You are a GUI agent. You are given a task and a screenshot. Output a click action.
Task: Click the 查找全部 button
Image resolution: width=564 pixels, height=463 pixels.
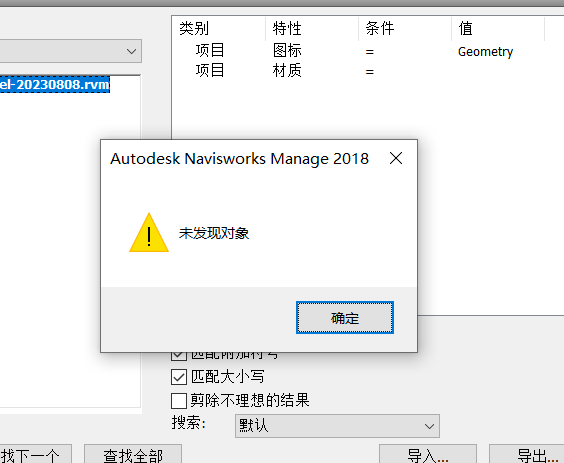pos(133,455)
